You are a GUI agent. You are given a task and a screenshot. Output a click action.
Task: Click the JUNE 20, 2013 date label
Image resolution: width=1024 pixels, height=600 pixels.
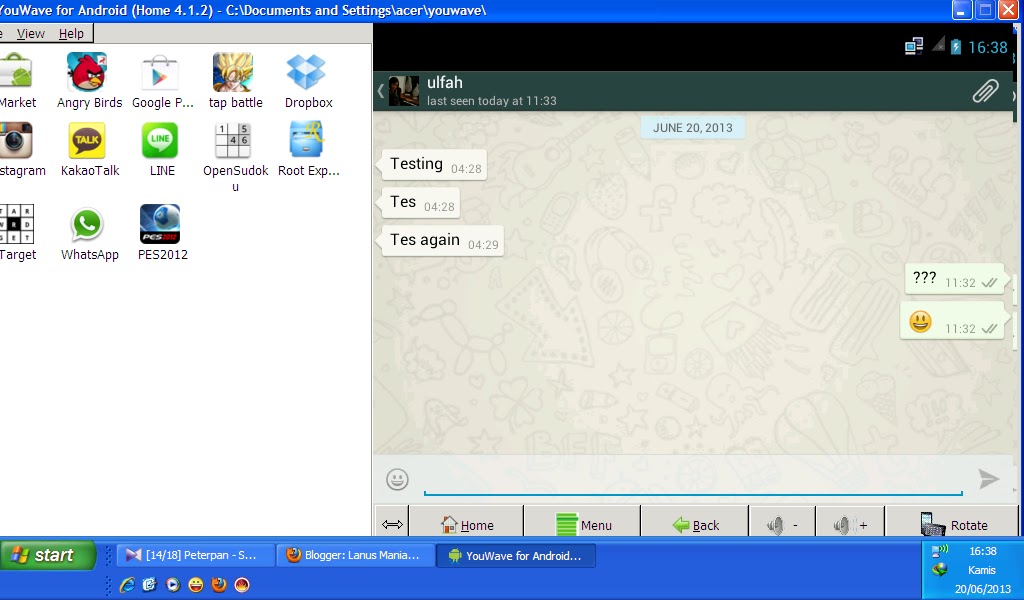[693, 128]
